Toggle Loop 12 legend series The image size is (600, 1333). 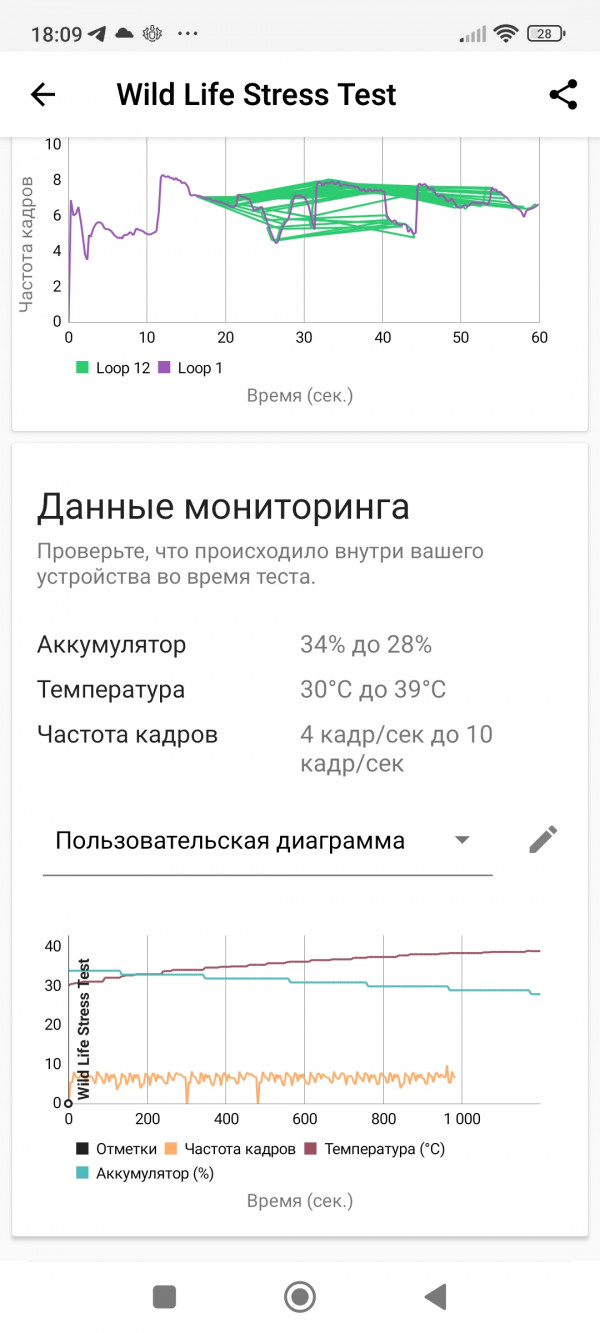pos(112,368)
